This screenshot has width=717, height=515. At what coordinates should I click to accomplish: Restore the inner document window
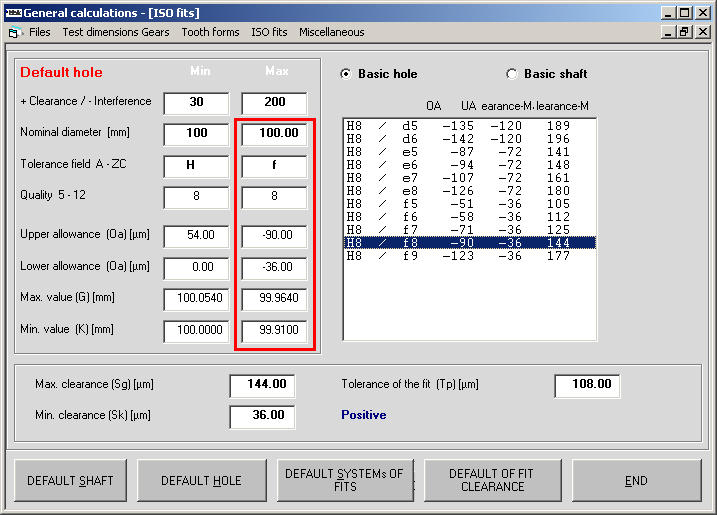click(x=685, y=32)
